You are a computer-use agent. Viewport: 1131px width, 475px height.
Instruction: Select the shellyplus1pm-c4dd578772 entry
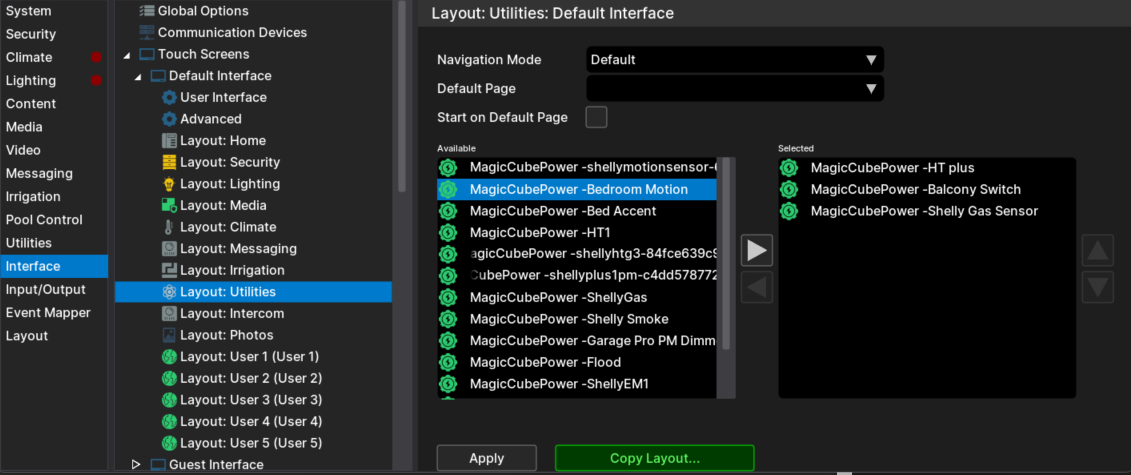pyautogui.click(x=577, y=275)
